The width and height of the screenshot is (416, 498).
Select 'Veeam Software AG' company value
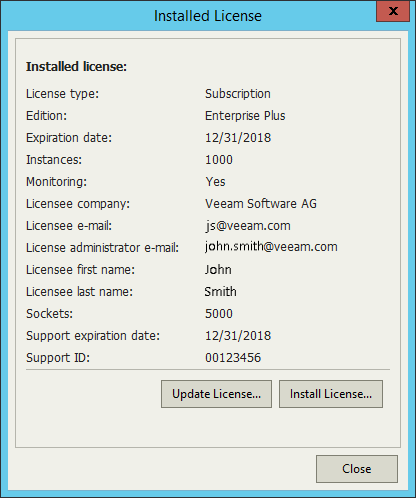(x=261, y=204)
